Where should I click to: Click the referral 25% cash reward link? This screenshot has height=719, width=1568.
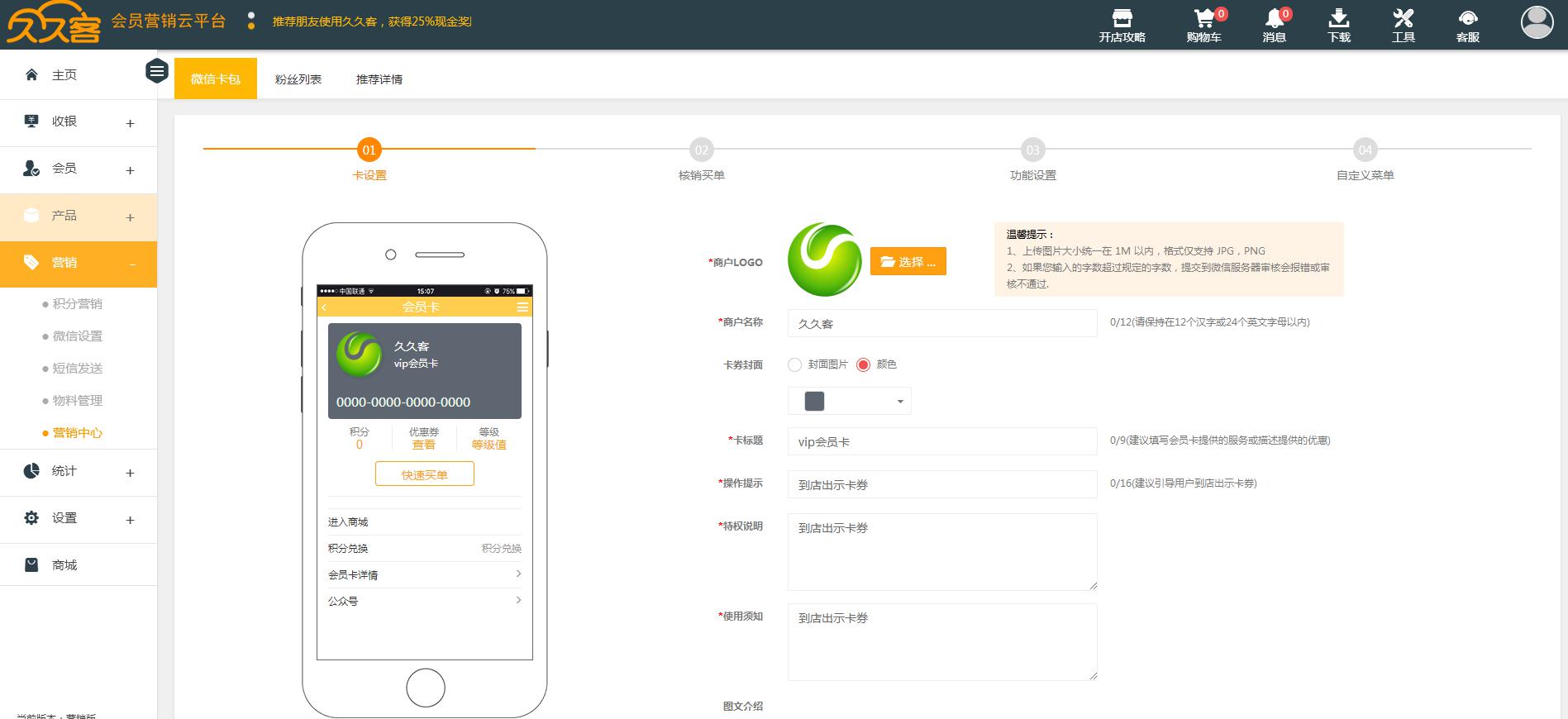(x=372, y=21)
